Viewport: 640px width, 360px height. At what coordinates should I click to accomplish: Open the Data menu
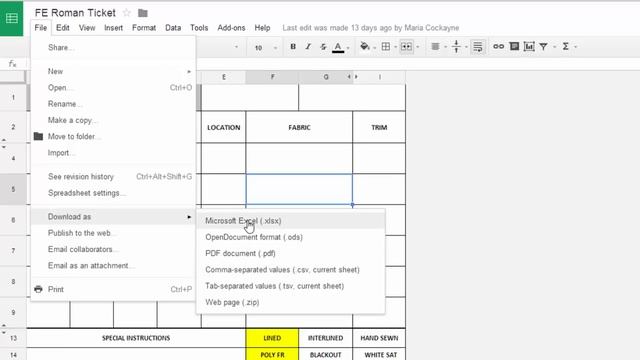click(x=173, y=28)
